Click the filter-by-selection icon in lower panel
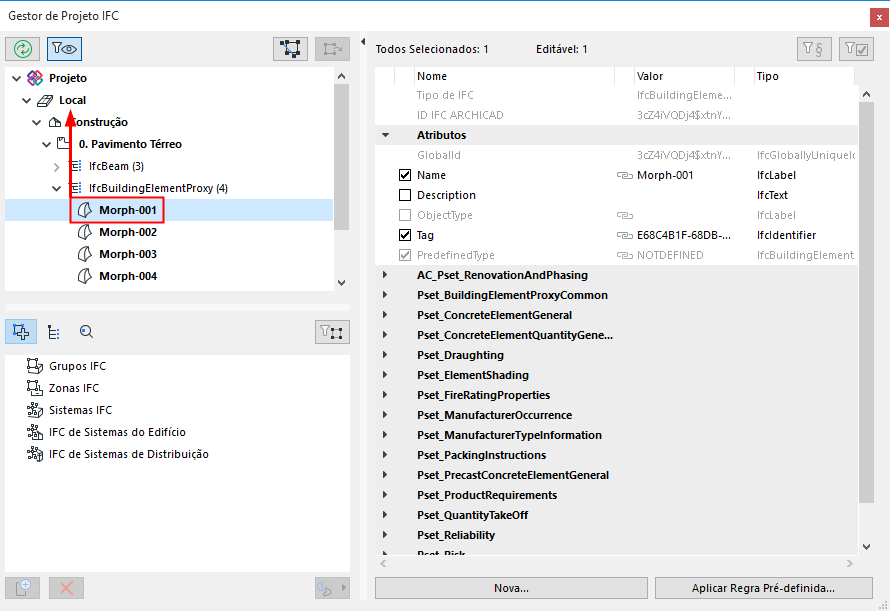This screenshot has width=890, height=611. tap(331, 332)
